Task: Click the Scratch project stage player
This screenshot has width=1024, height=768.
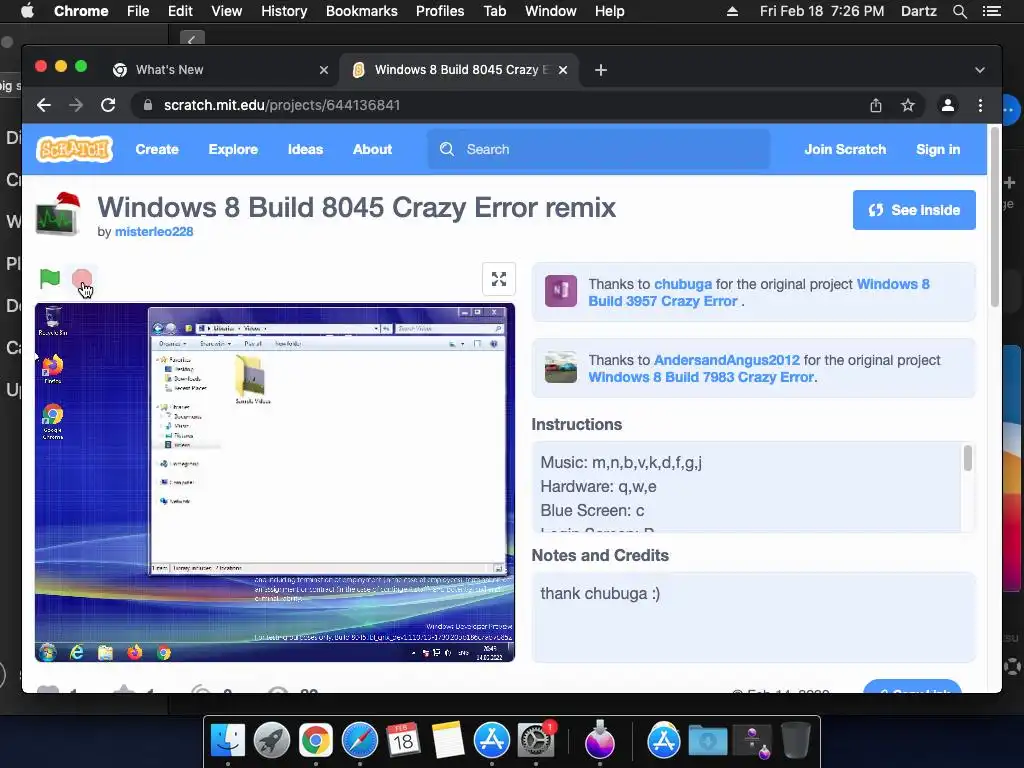Action: (x=275, y=483)
